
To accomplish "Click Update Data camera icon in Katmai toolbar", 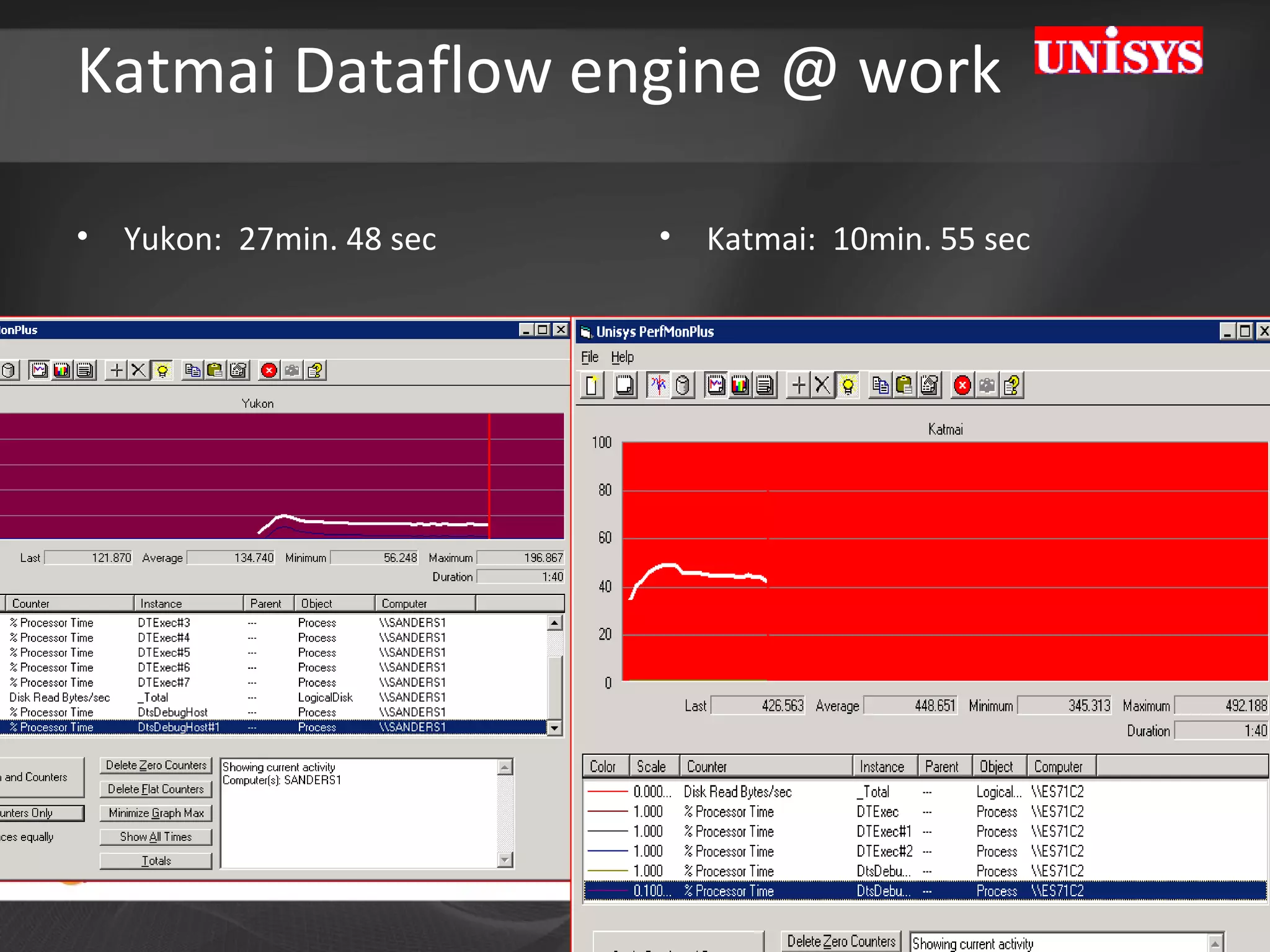I will [x=987, y=386].
